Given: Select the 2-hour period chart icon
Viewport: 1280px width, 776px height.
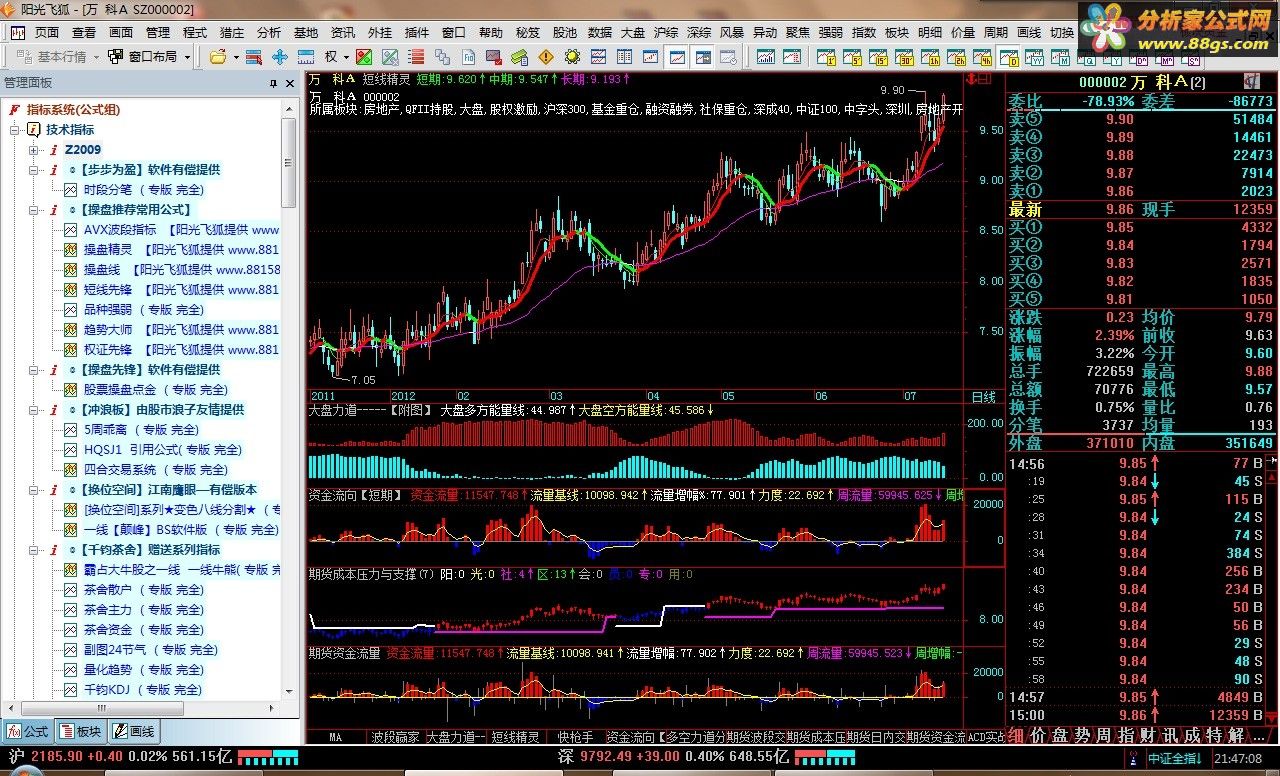Looking at the screenshot, I should 956,57.
